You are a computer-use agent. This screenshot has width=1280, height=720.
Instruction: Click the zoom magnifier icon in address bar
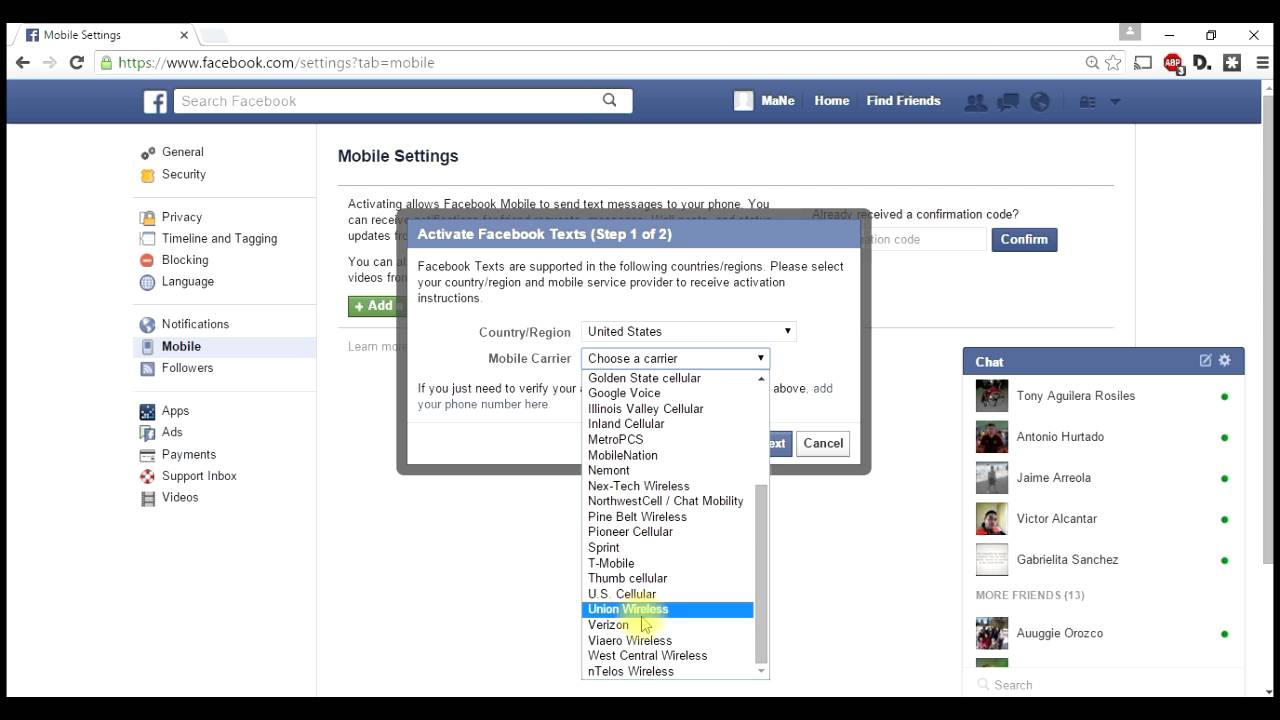[x=1092, y=62]
